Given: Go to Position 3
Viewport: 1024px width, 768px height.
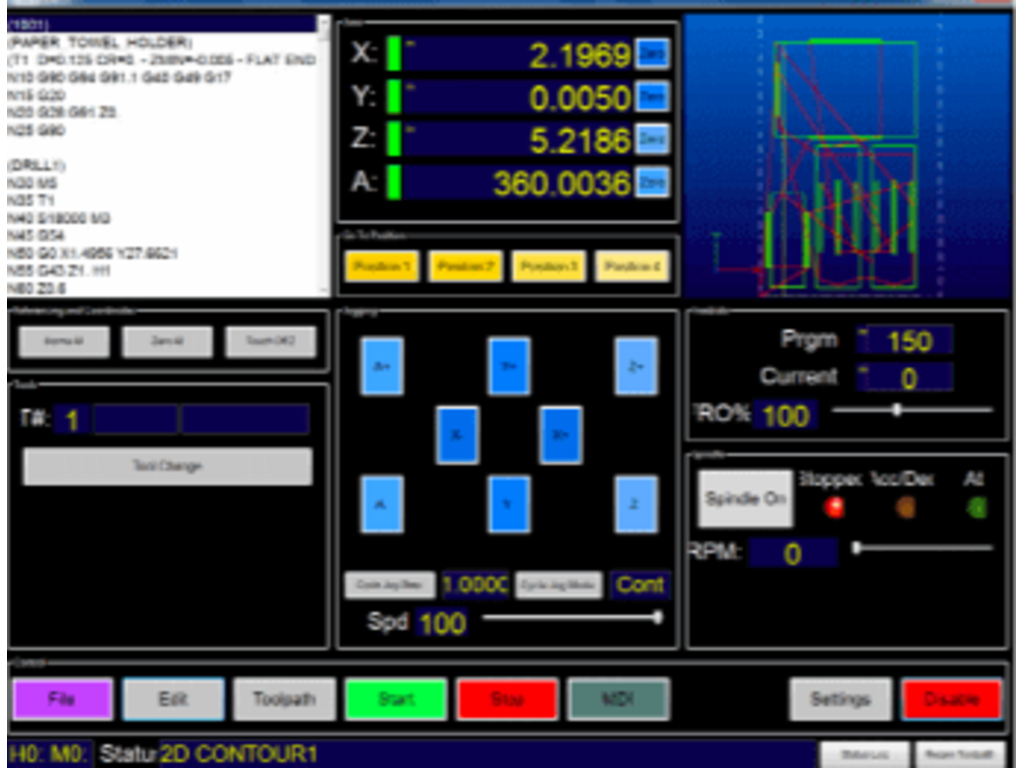Looking at the screenshot, I should pos(549,266).
